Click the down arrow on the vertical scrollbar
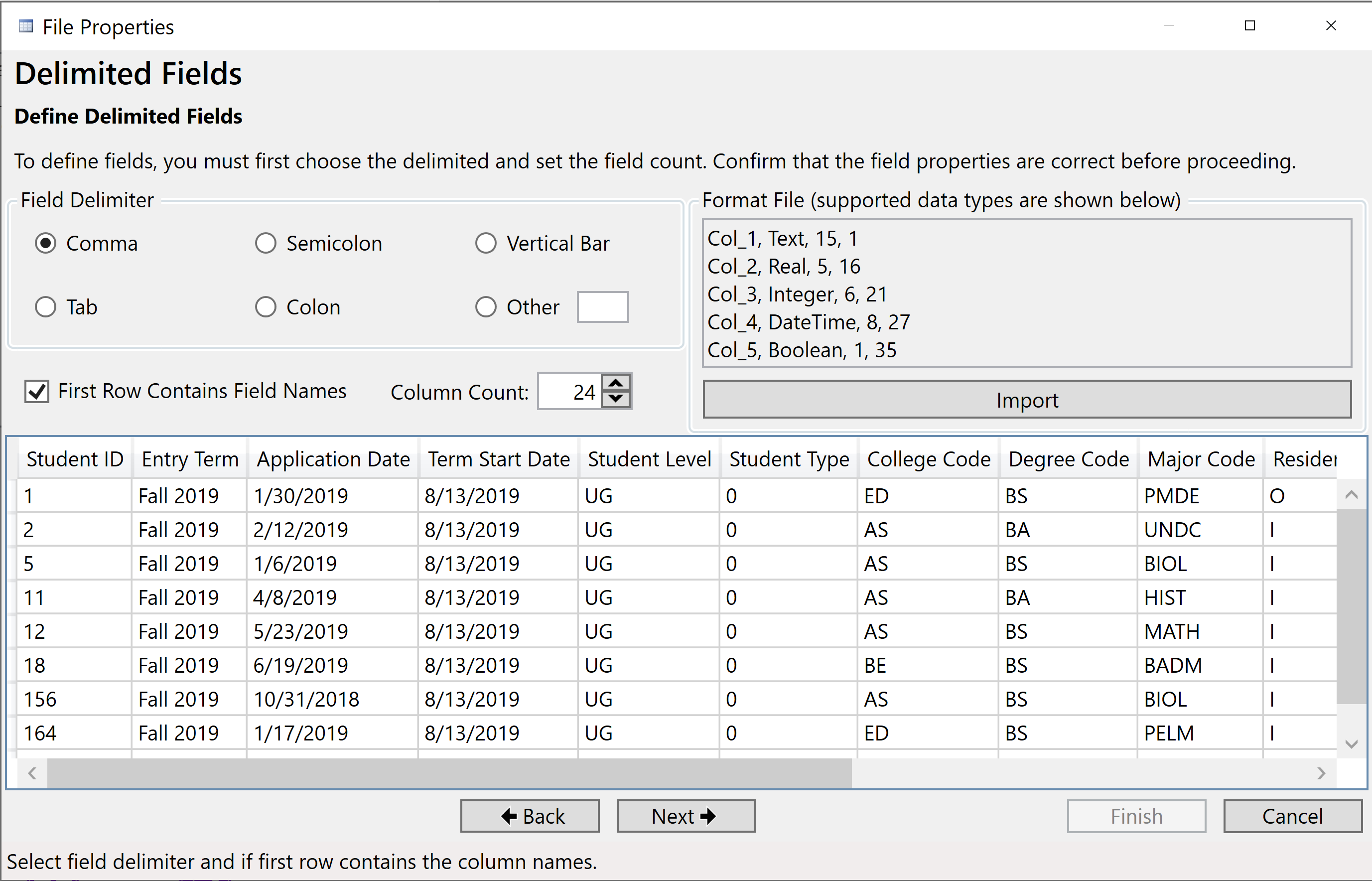Screen dimensions: 1372x881 (x=1352, y=743)
